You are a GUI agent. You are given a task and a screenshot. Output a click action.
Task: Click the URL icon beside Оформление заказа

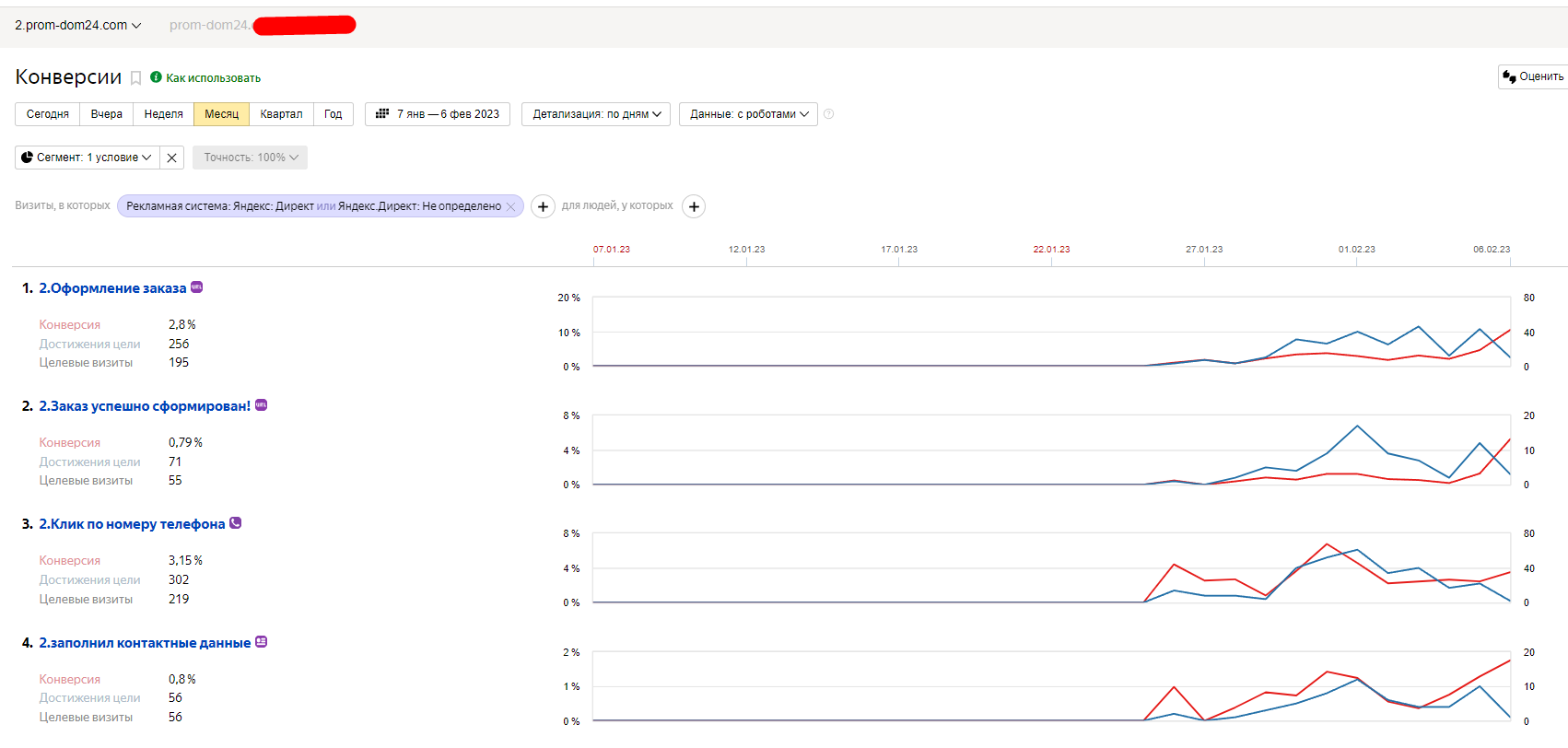point(196,287)
